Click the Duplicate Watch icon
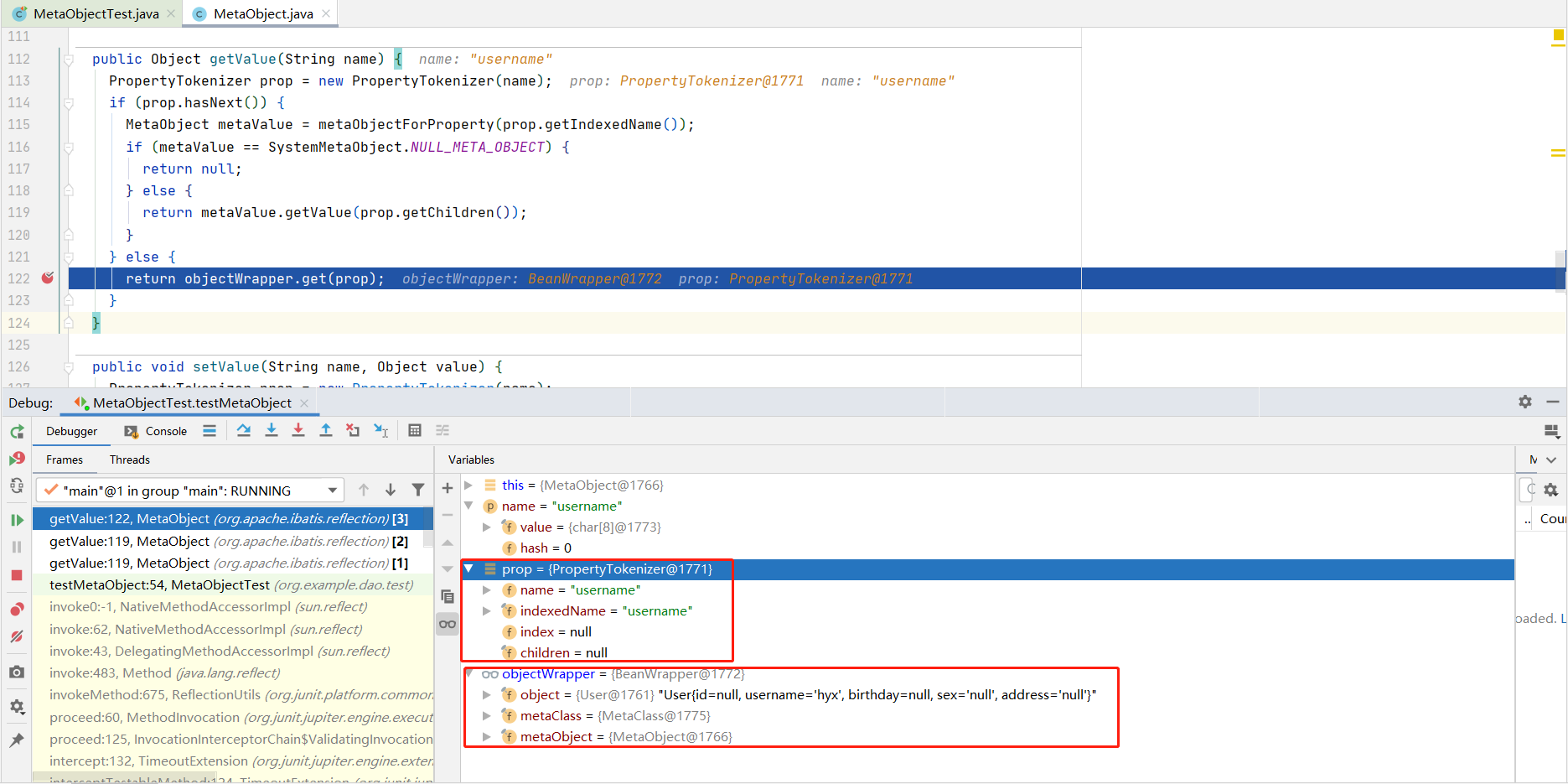1568x784 pixels. pyautogui.click(x=448, y=597)
